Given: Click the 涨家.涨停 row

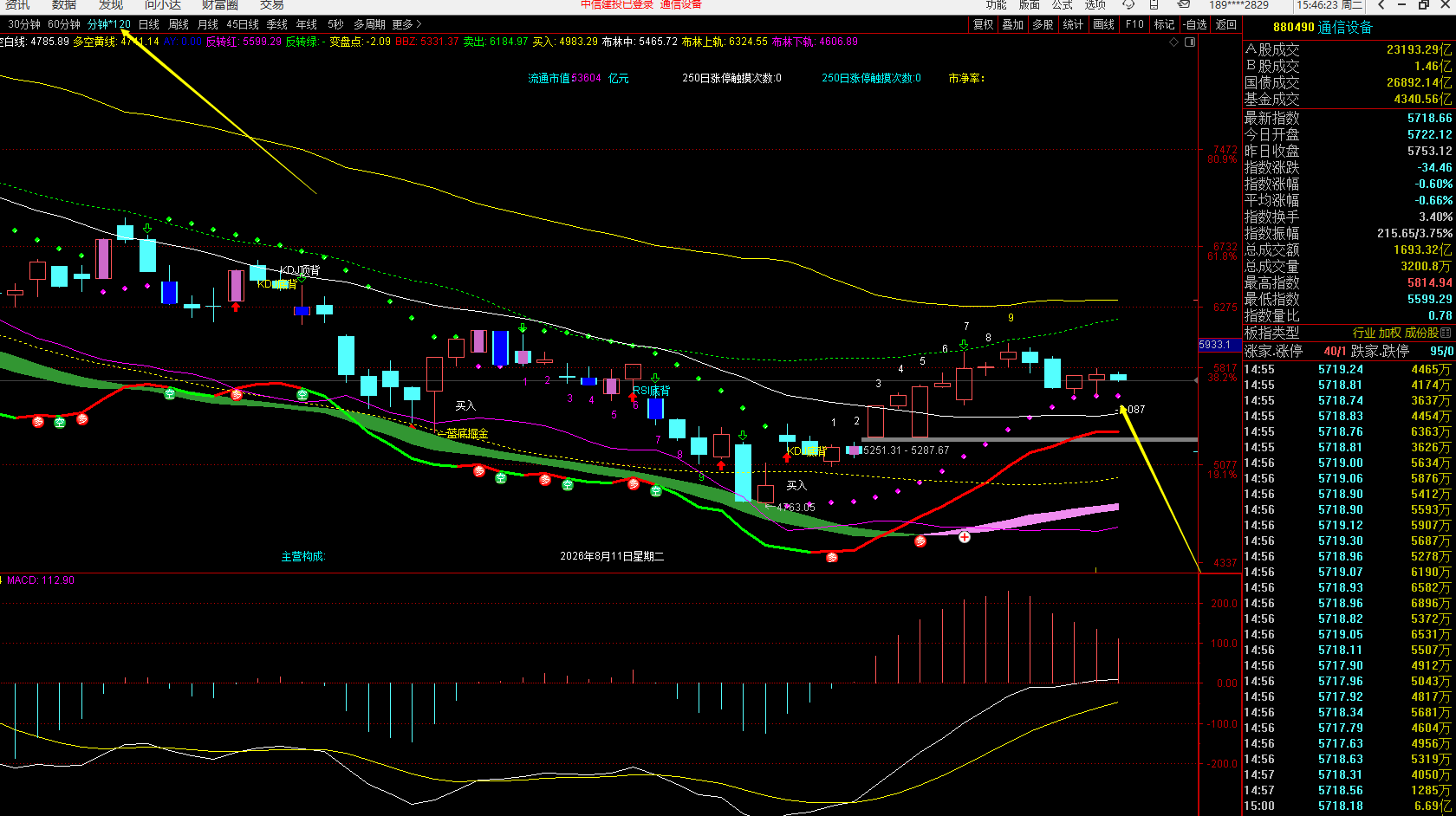Looking at the screenshot, I should 1349,351.
